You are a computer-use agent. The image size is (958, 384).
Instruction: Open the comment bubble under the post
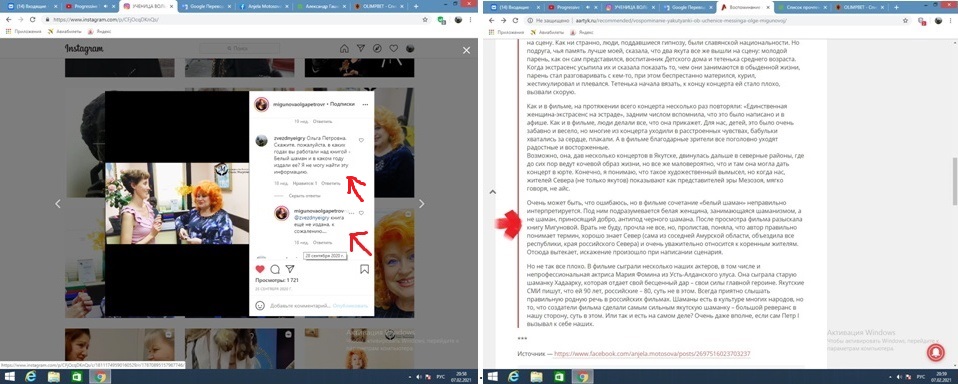275,269
